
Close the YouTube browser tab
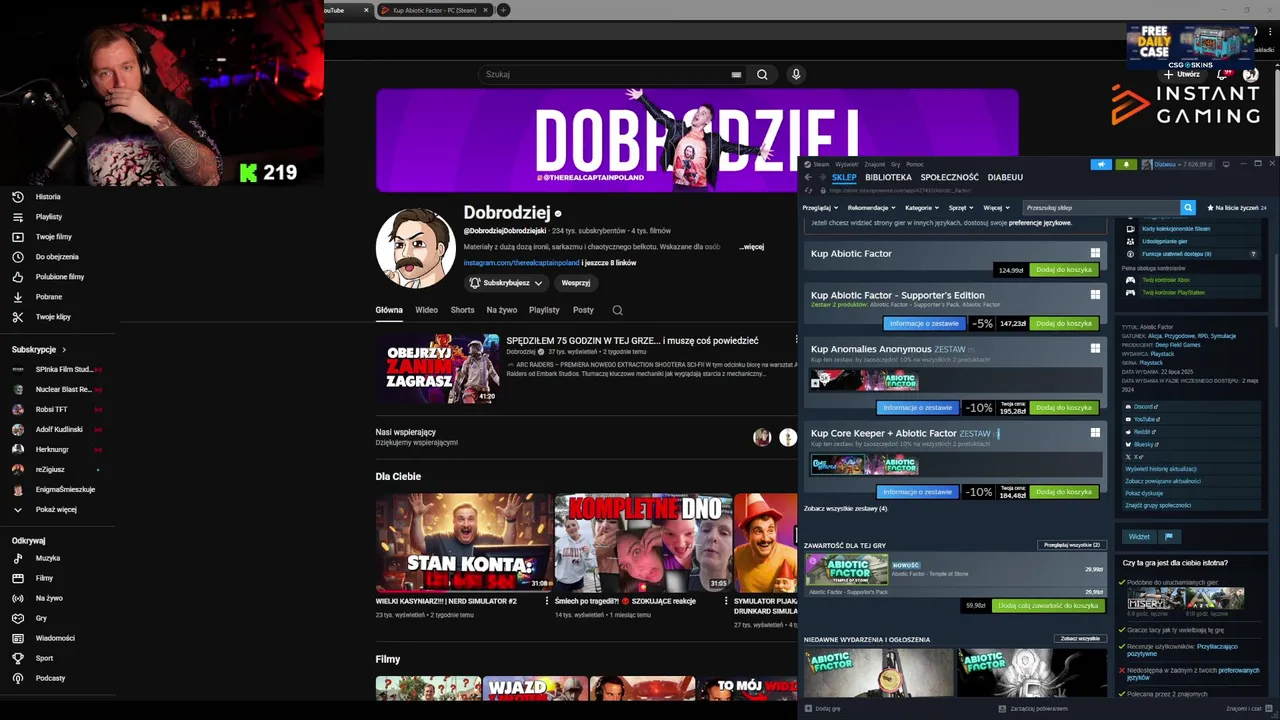(x=366, y=10)
